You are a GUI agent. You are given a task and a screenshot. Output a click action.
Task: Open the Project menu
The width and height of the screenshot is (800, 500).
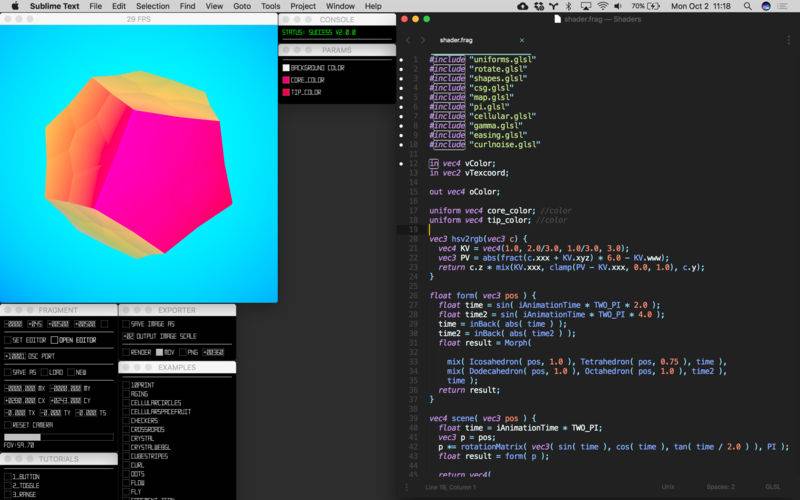pos(303,6)
